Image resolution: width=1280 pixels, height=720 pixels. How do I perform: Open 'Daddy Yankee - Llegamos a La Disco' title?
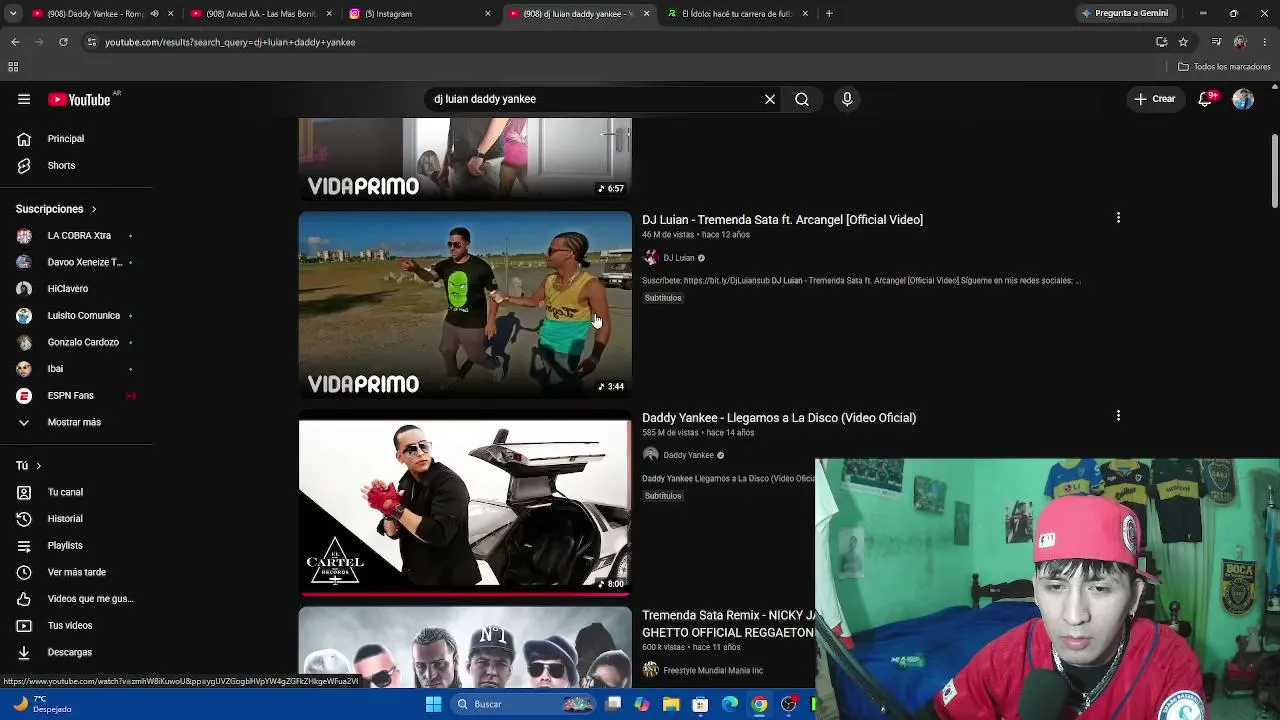click(x=779, y=418)
